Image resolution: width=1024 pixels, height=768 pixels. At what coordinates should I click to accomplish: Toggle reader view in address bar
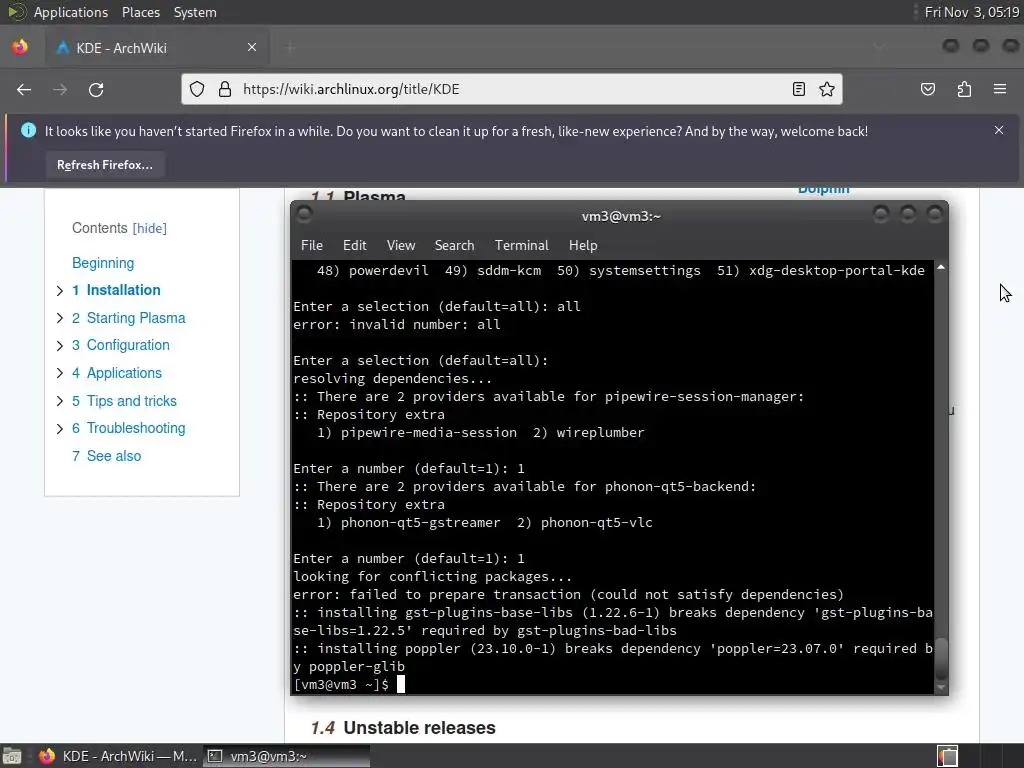pos(798,89)
